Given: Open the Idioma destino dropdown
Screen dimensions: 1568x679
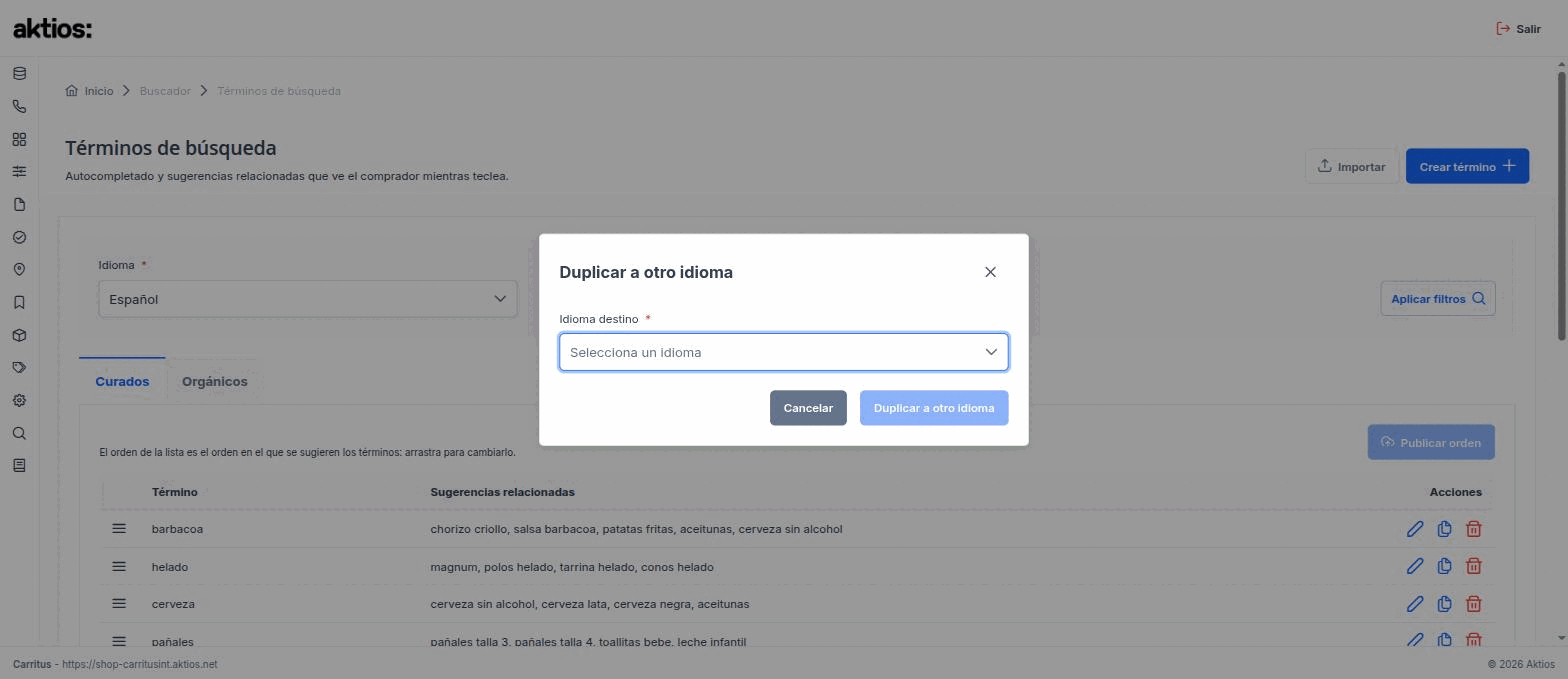Looking at the screenshot, I should 784,352.
